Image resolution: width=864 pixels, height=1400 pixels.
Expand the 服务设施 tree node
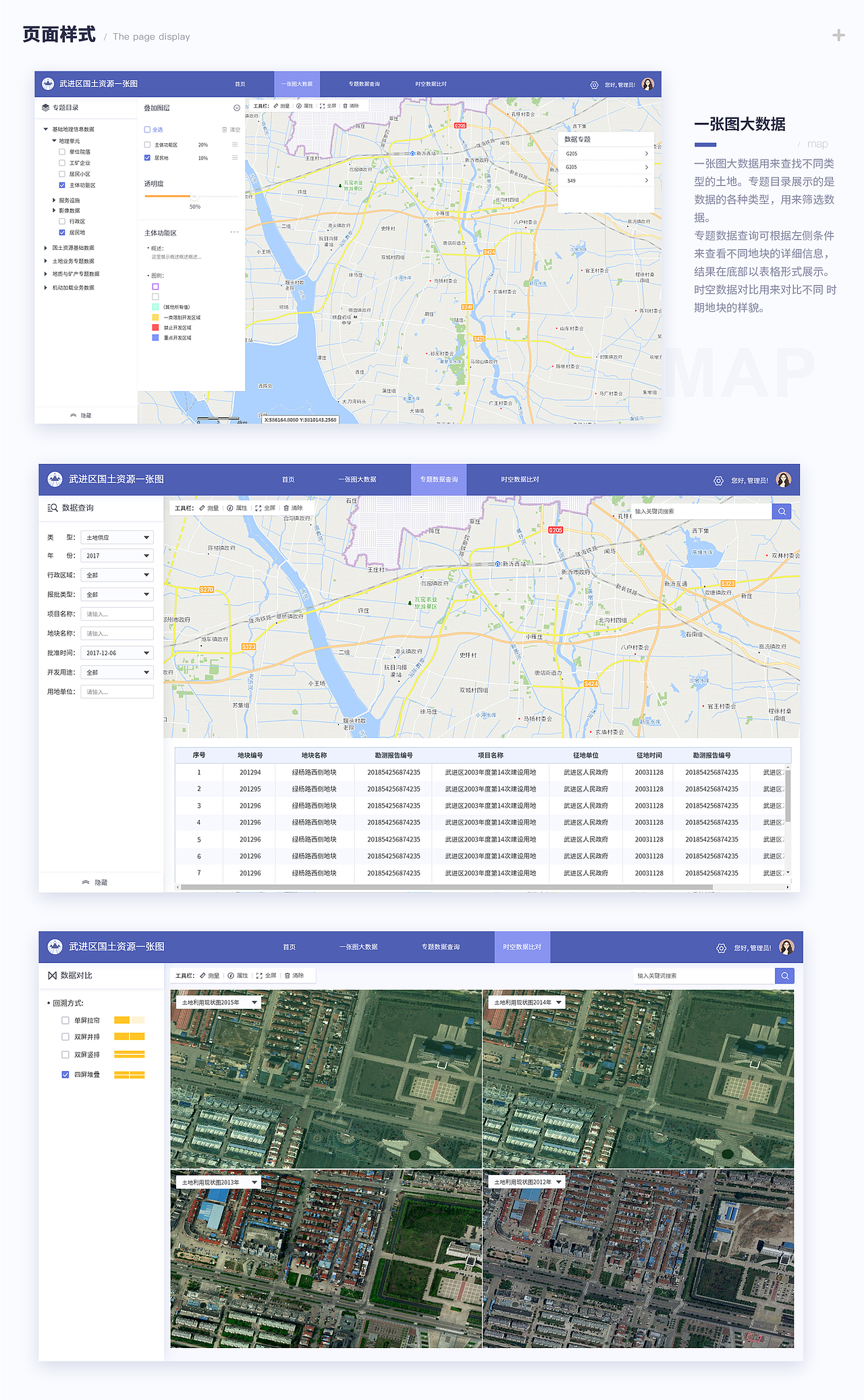tap(54, 201)
